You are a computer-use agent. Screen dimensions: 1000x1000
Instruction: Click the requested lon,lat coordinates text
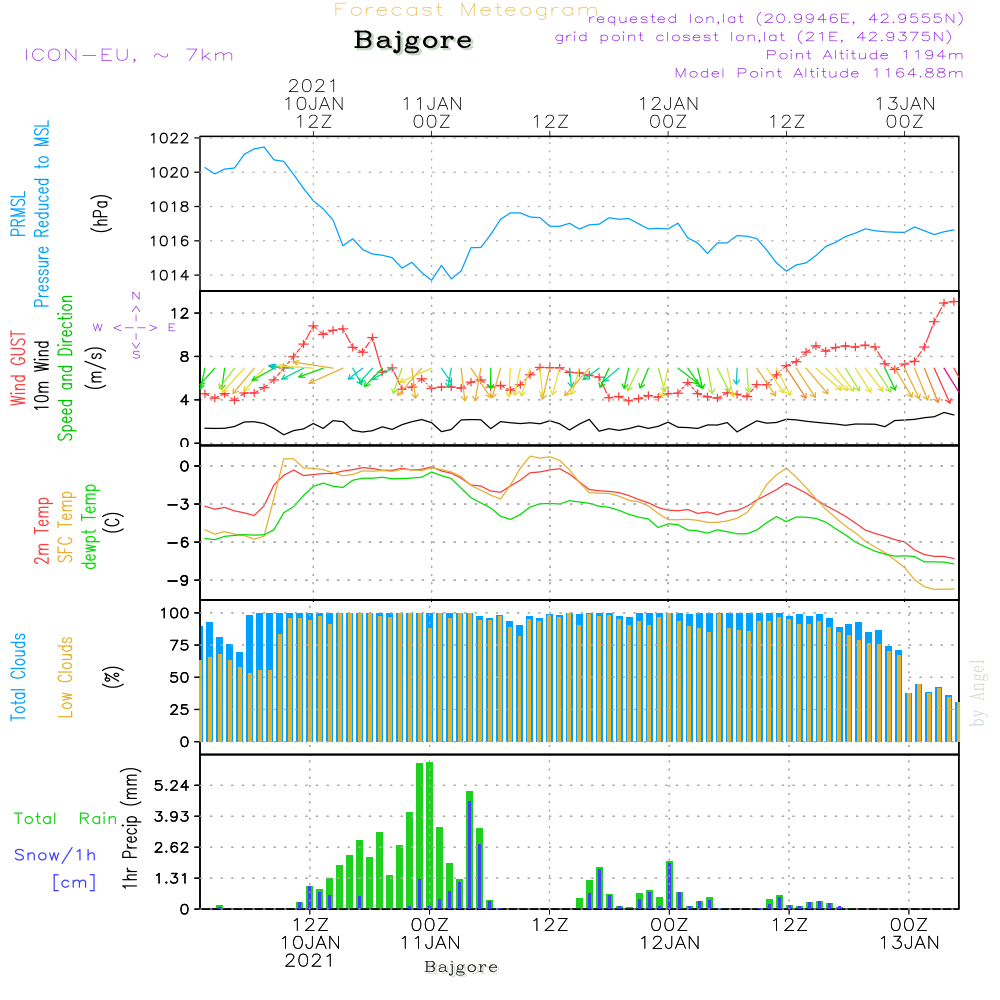[x=775, y=19]
